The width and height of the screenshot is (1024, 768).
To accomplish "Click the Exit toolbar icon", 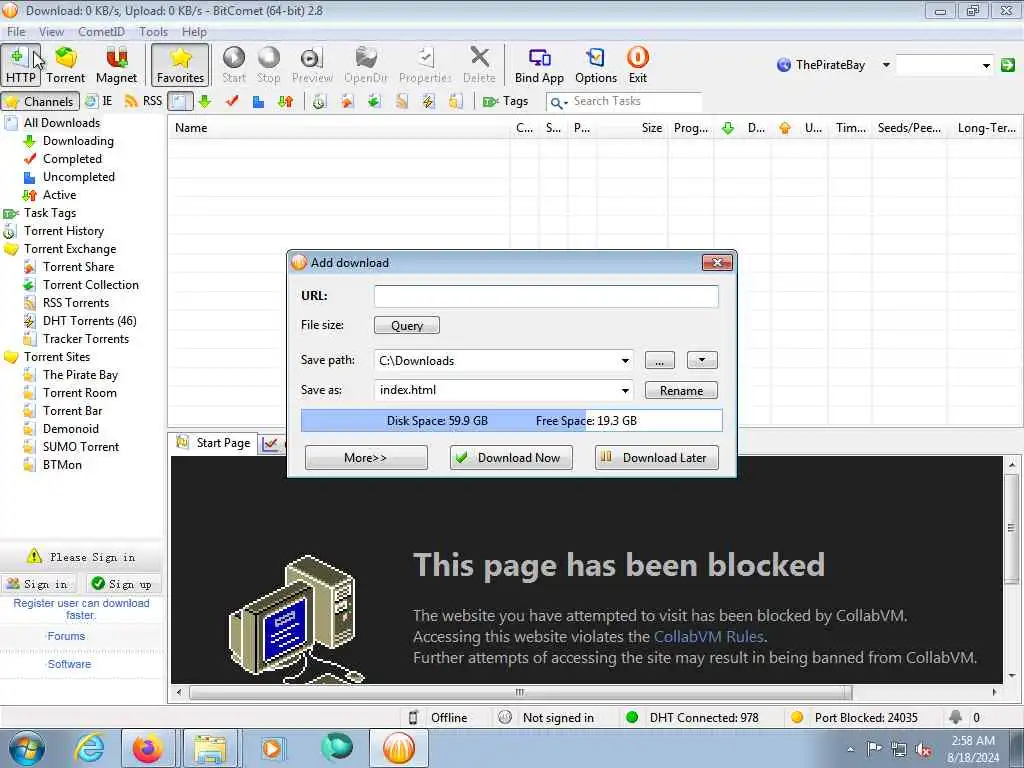I will point(637,65).
